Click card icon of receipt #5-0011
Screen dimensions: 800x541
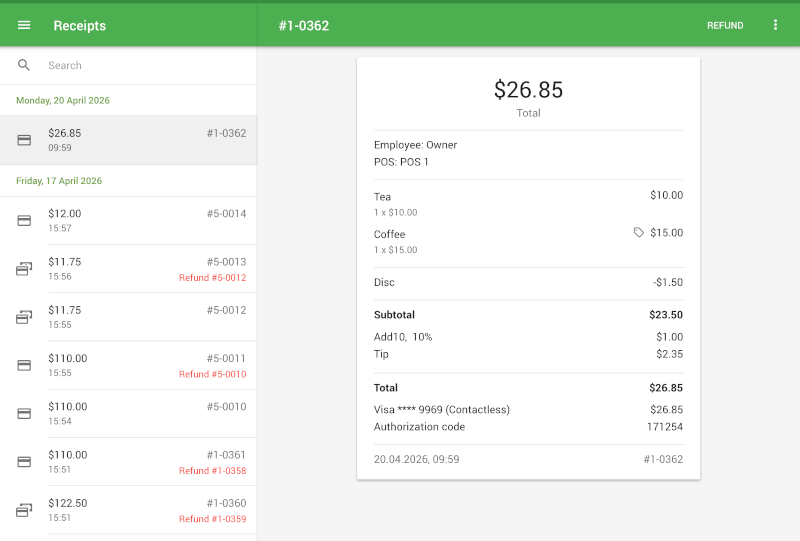[x=24, y=365]
